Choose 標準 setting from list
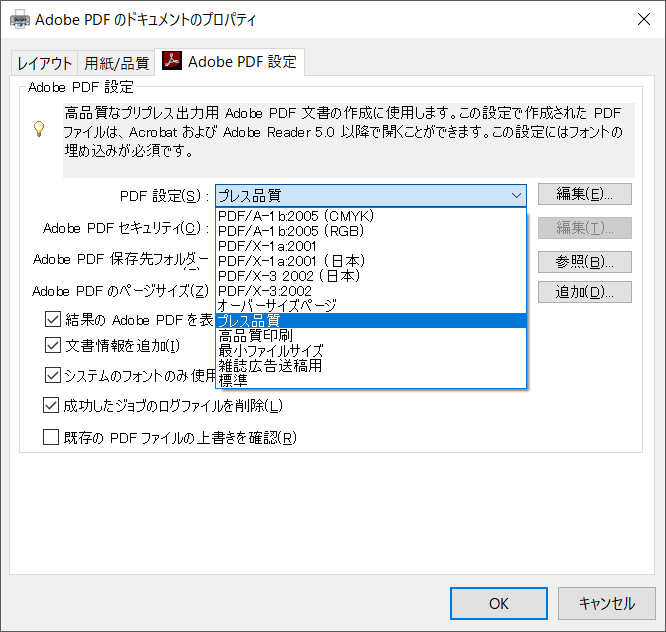Screen dimensions: 666x632 [371, 380]
